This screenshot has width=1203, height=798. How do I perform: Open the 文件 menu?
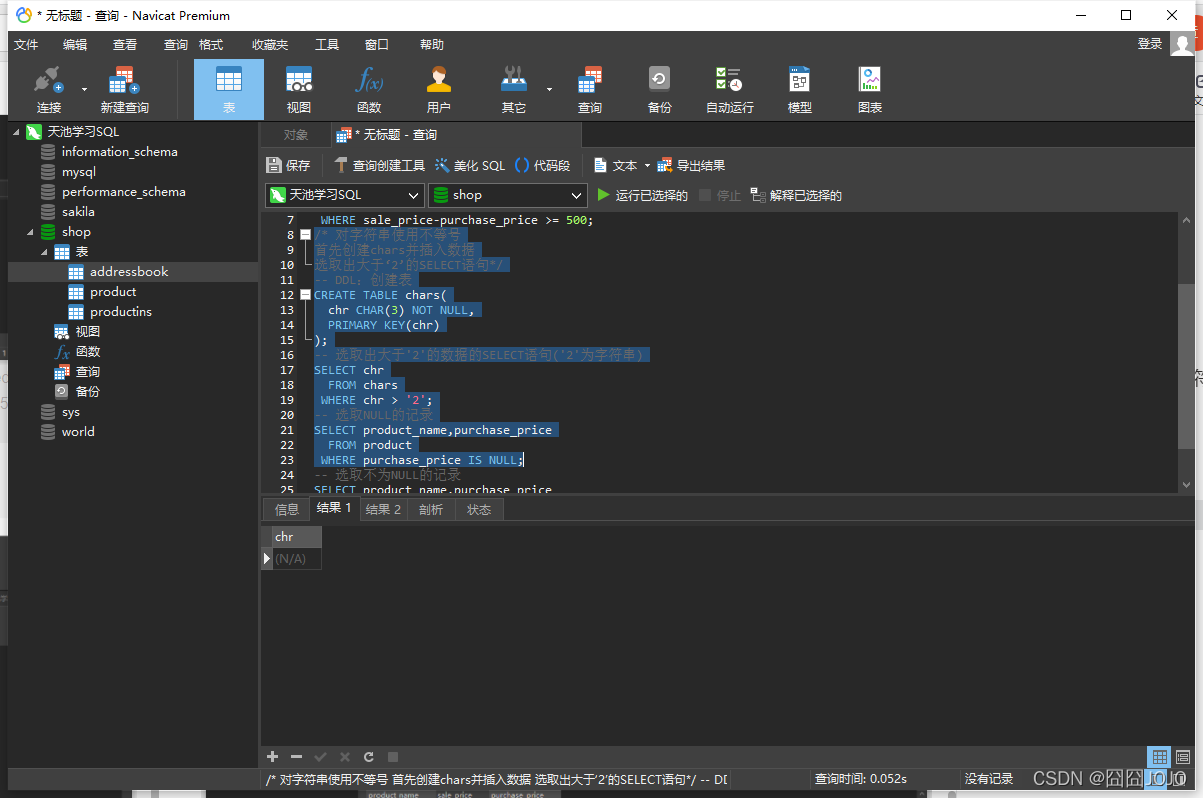coord(26,44)
